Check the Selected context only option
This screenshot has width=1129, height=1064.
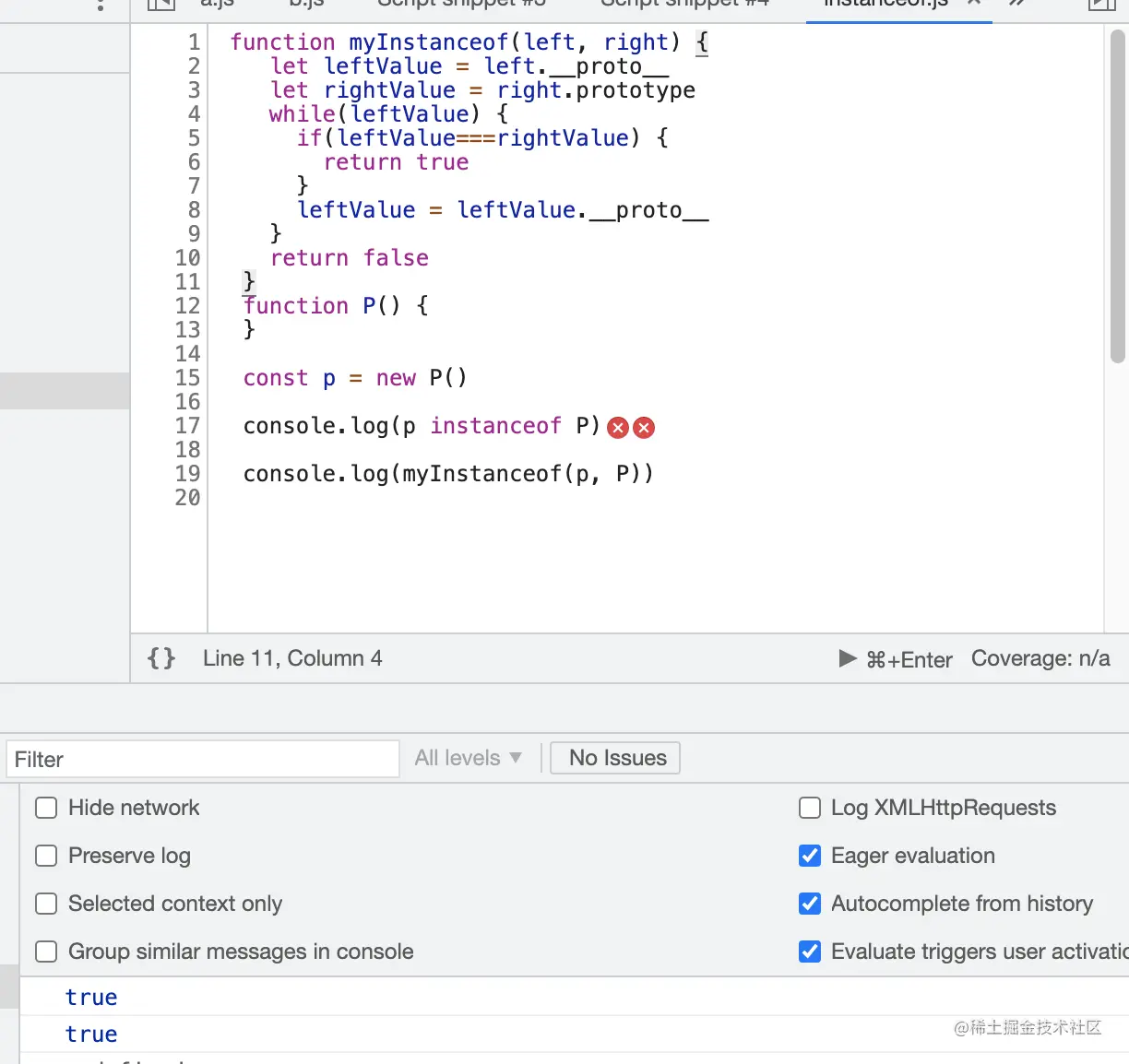46,904
